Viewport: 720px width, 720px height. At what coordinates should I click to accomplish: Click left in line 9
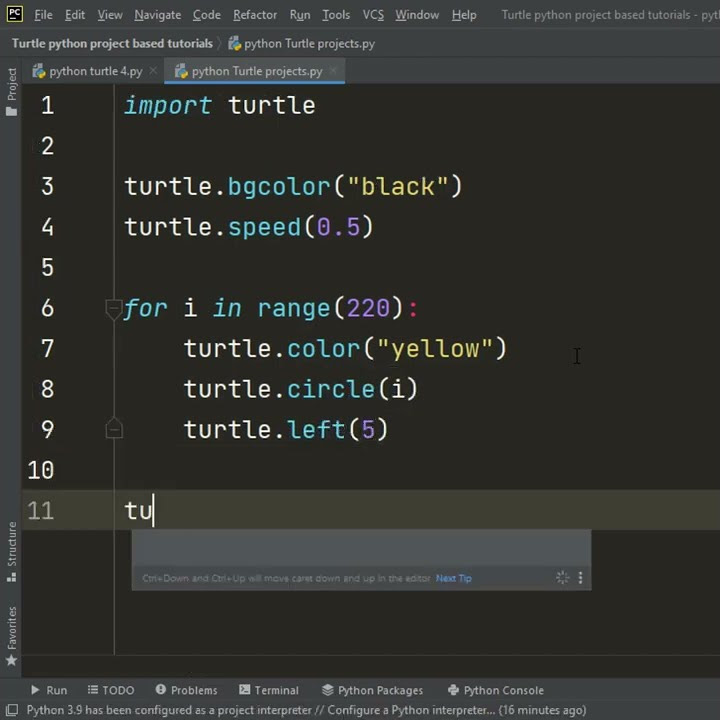pyautogui.click(x=316, y=429)
